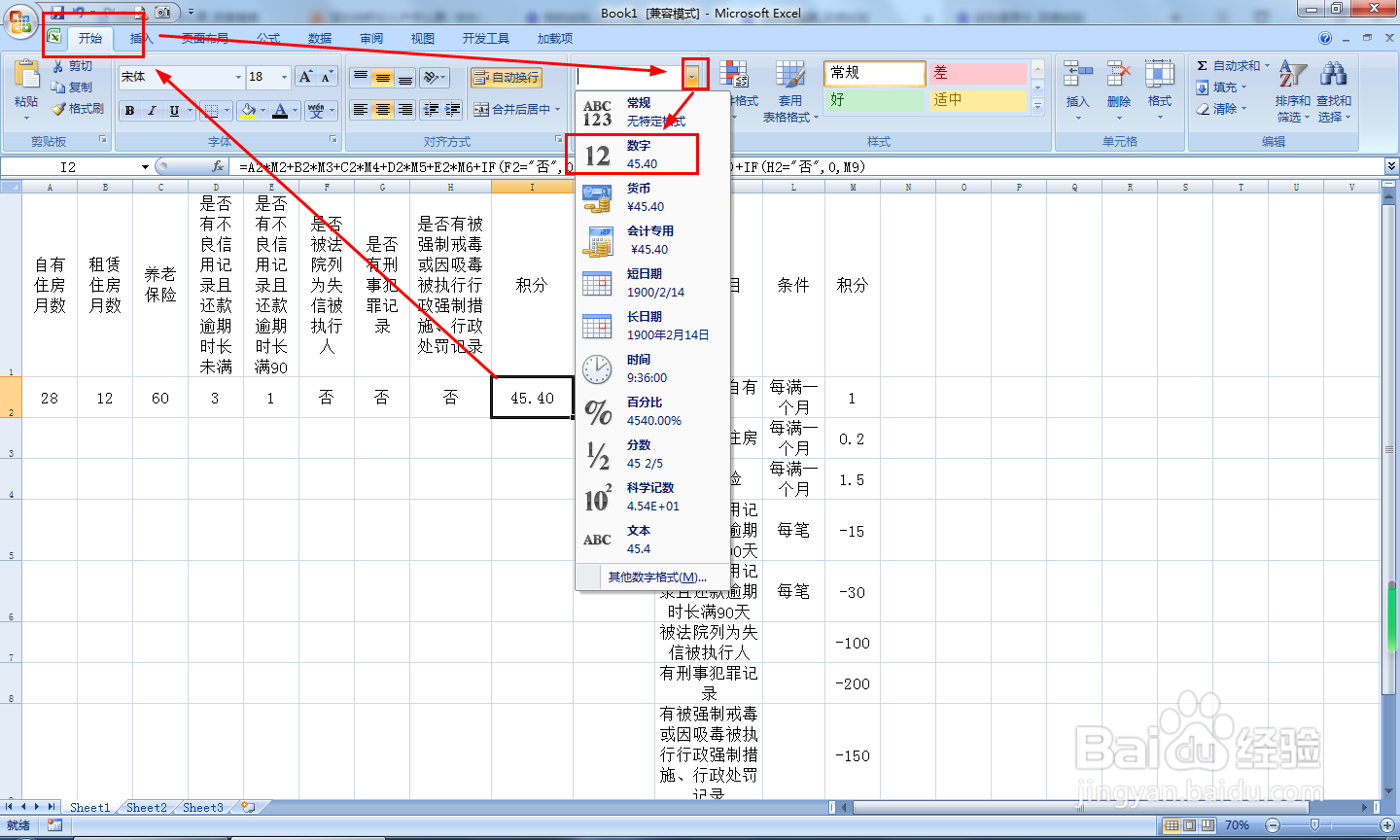Apply the 差 Bad cell style
1400x840 pixels.
[x=977, y=74]
